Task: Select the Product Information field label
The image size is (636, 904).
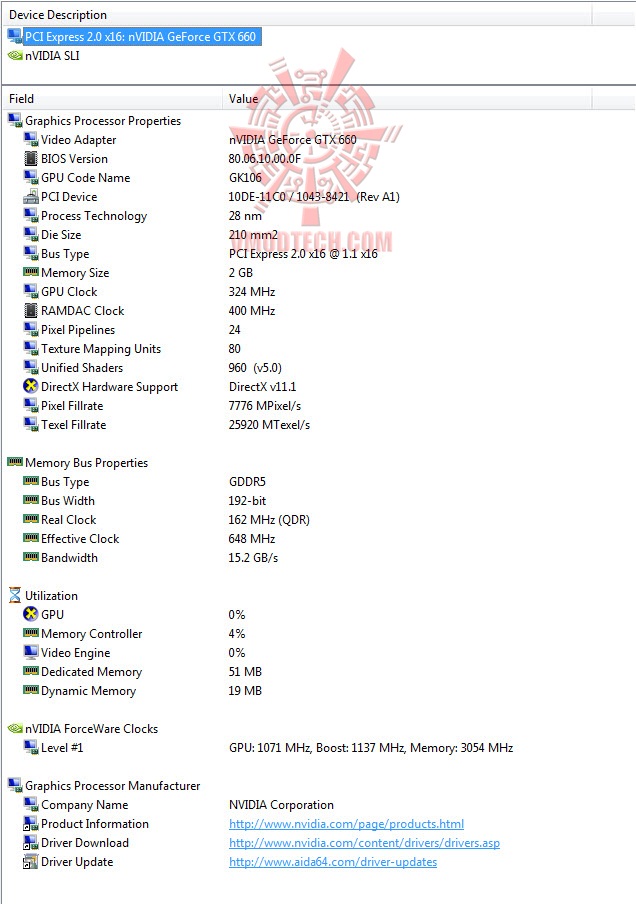Action: [x=95, y=824]
